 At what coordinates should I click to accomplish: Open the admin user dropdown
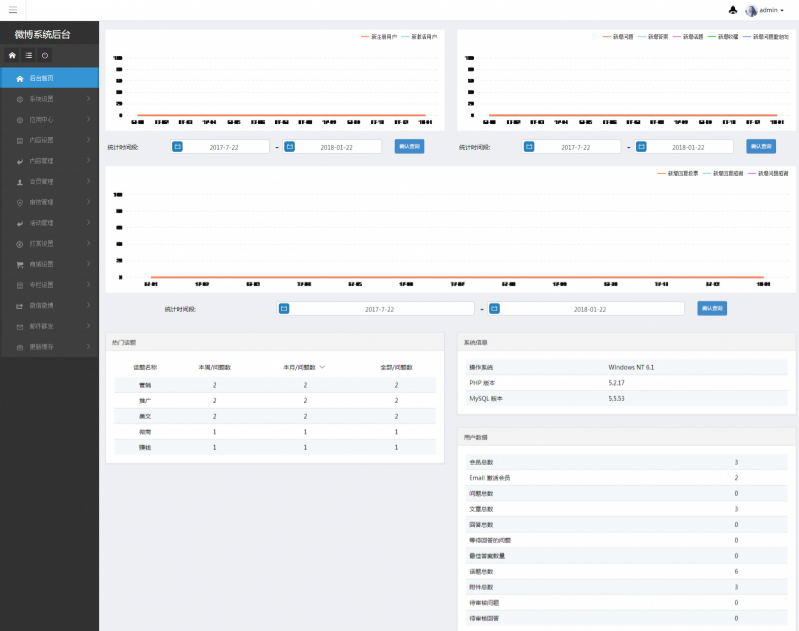[766, 10]
